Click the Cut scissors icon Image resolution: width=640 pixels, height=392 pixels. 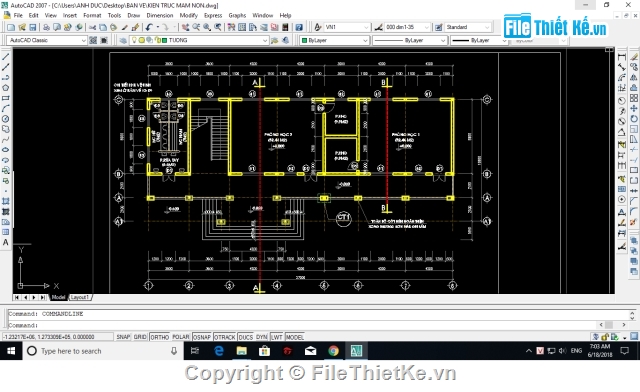pos(93,27)
